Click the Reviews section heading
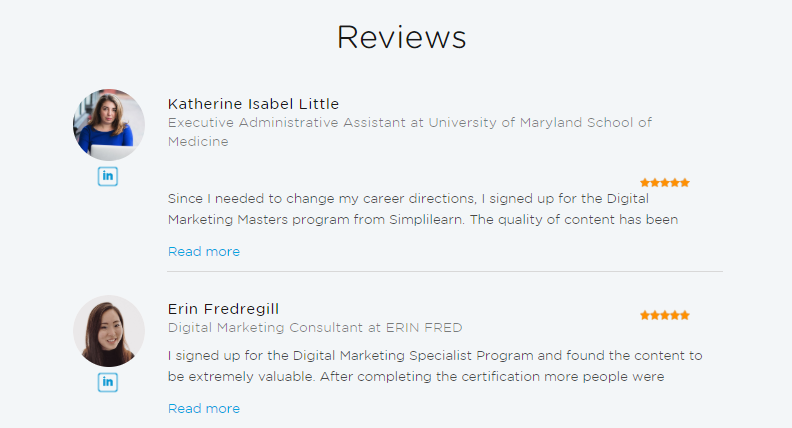 pos(401,37)
